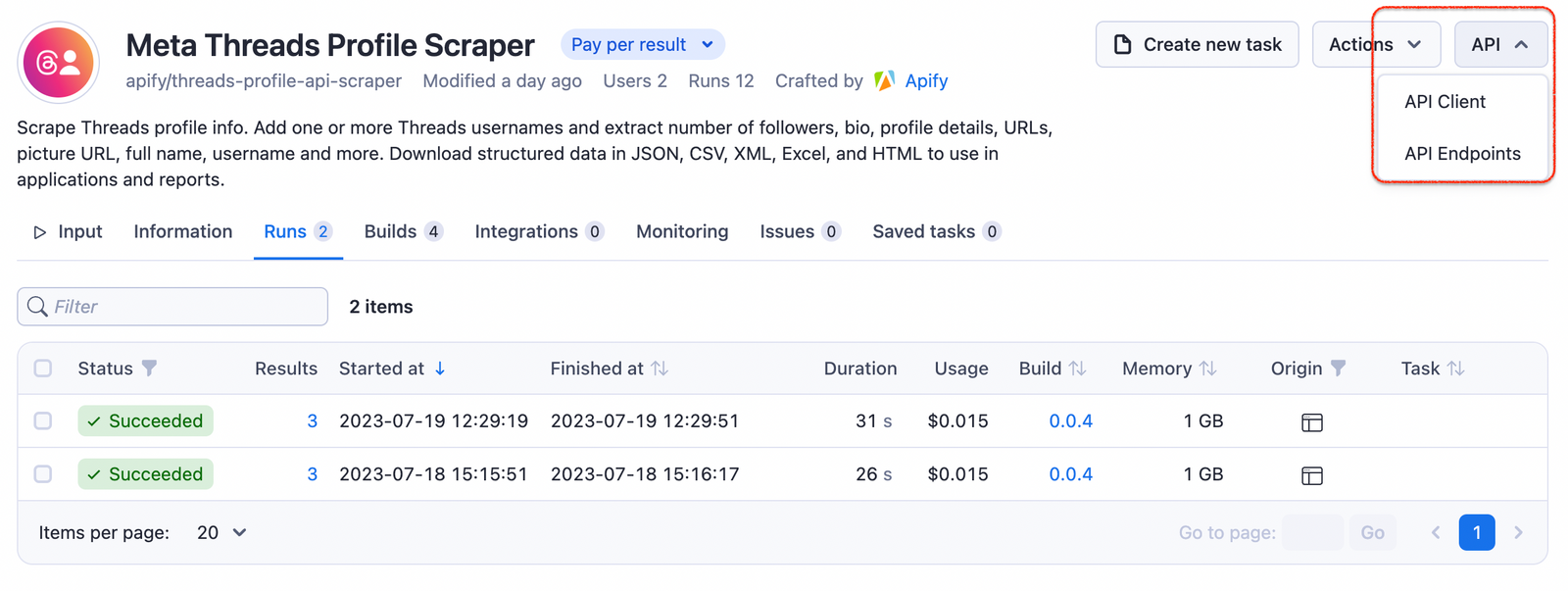Sort runs by Memory column
The height and width of the screenshot is (591, 1568).
click(x=1207, y=369)
